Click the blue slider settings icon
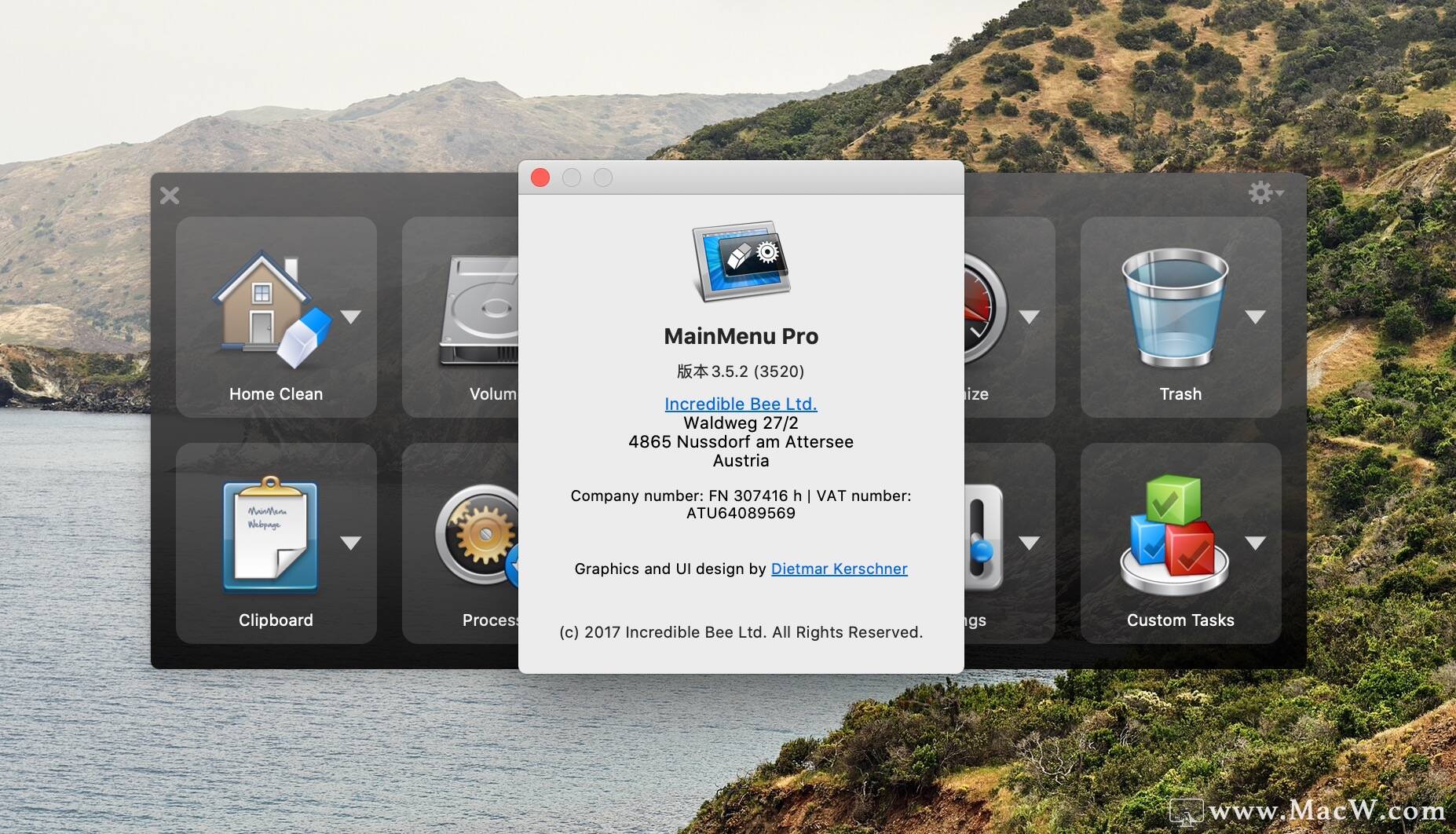1456x834 pixels. point(982,538)
